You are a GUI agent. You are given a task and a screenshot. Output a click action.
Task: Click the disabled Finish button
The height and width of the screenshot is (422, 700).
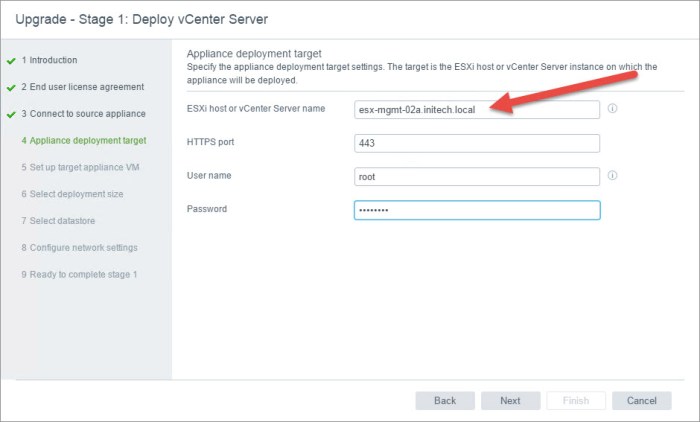tap(576, 401)
